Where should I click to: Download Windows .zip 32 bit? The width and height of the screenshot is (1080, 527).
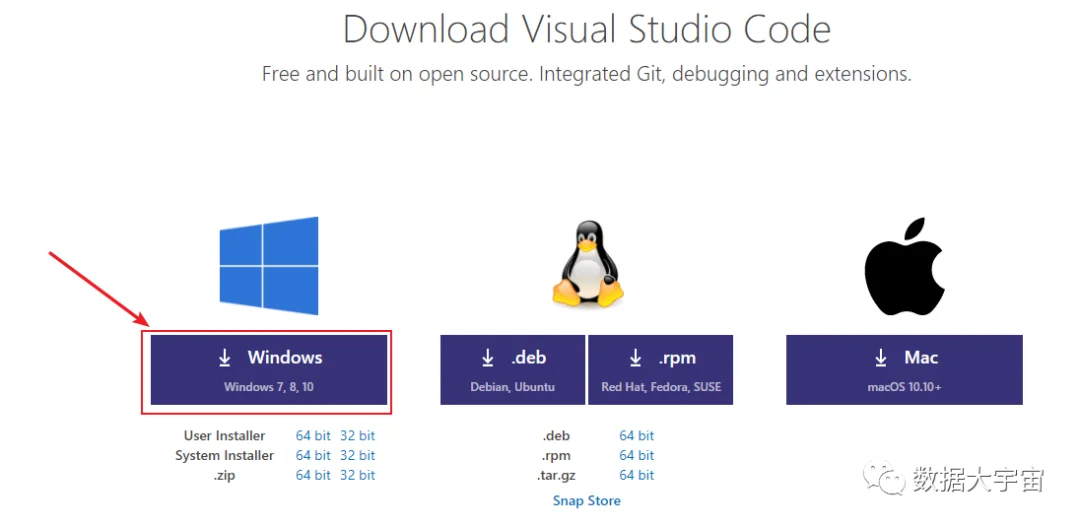pyautogui.click(x=357, y=475)
